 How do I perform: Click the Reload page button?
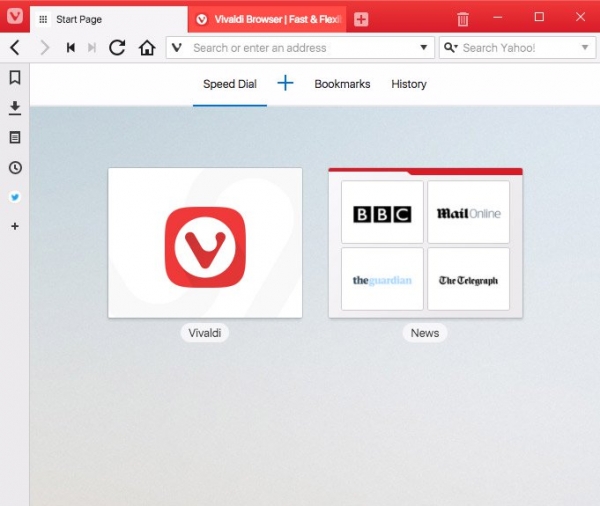[x=117, y=48]
